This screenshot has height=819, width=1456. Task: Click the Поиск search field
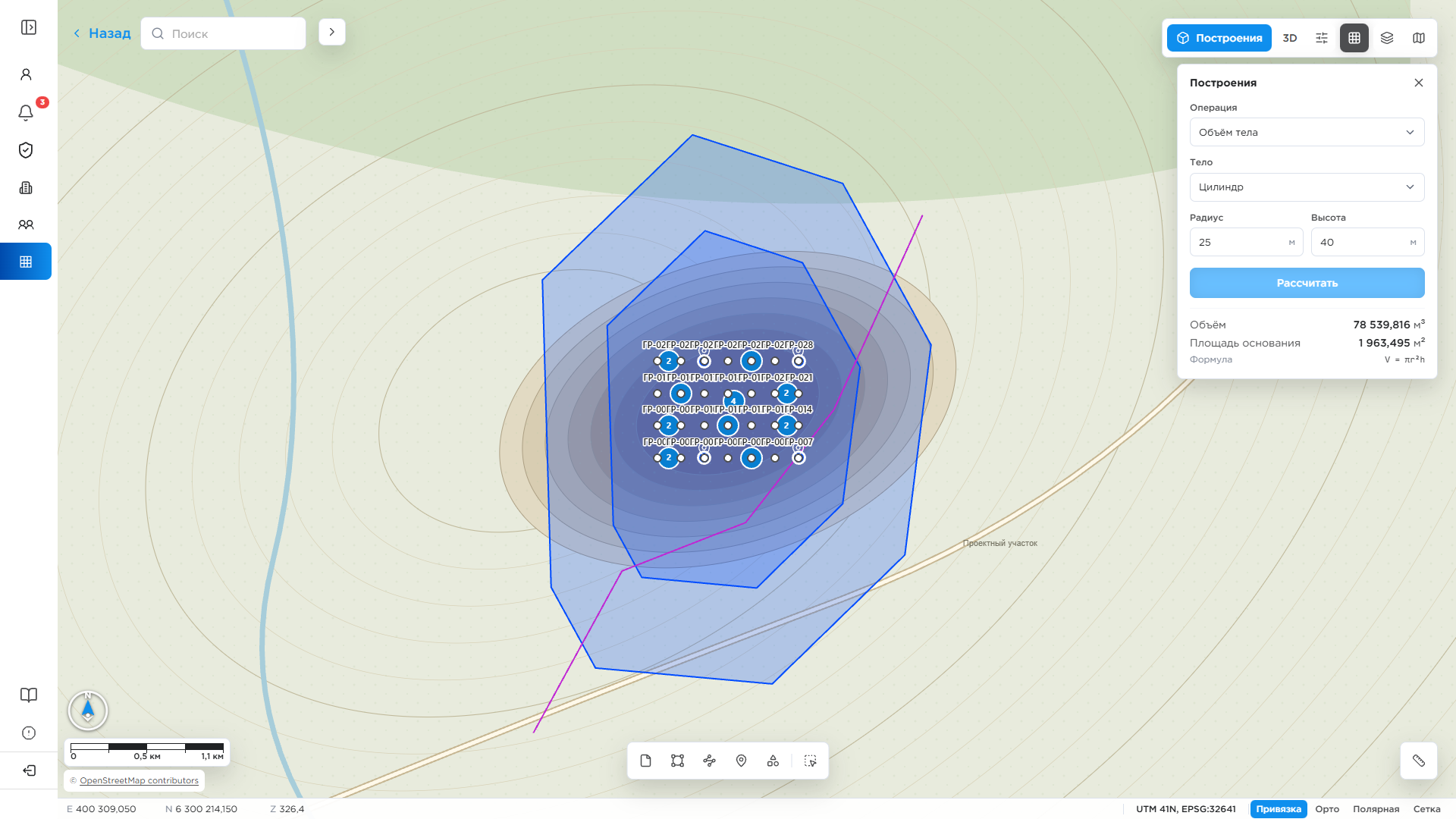224,33
